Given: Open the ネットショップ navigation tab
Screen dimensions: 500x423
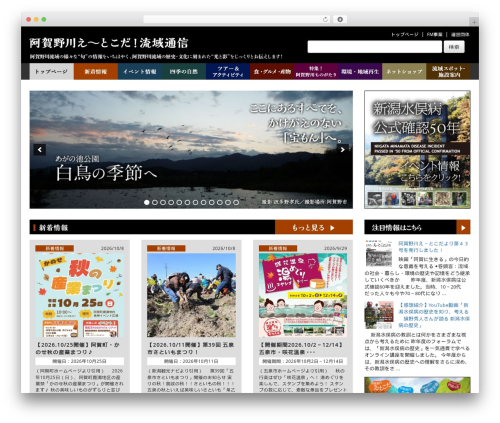Looking at the screenshot, I should click(404, 71).
